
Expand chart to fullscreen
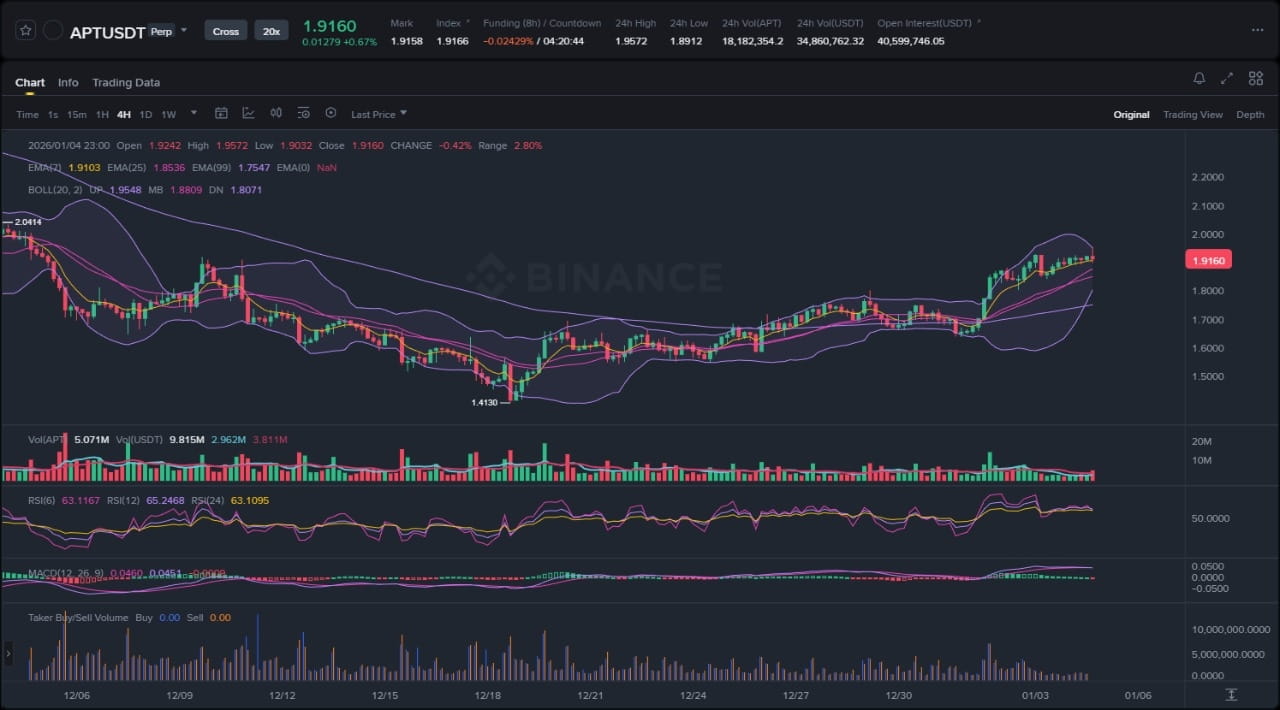[1227, 78]
